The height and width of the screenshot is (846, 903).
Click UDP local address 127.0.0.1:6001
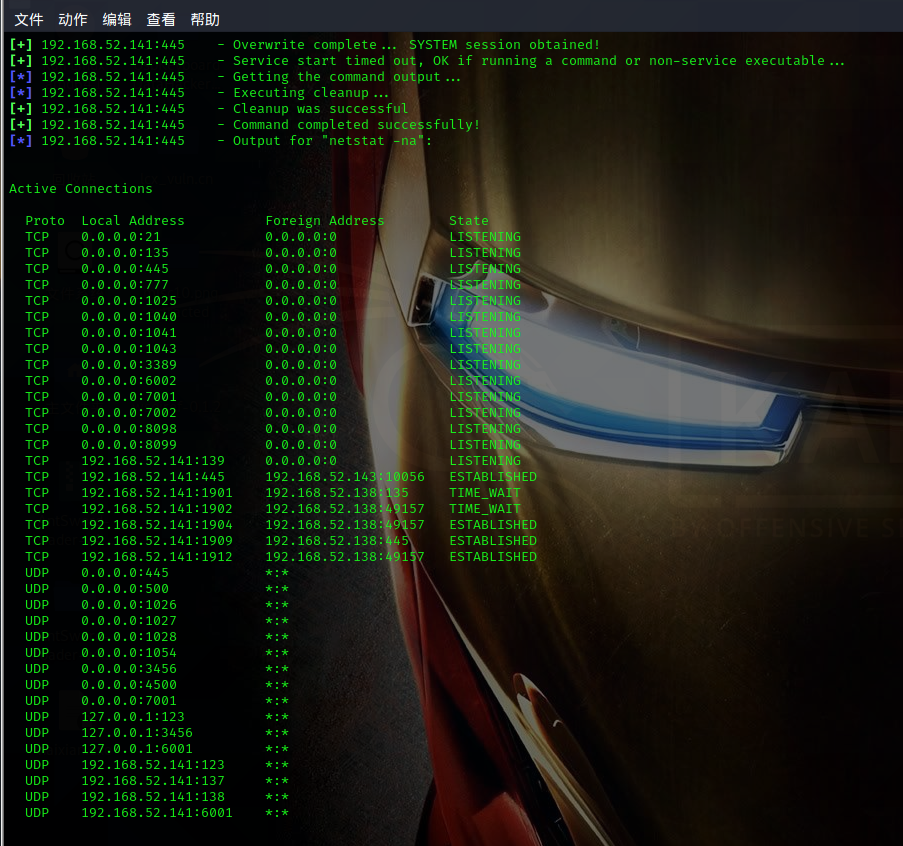137,749
